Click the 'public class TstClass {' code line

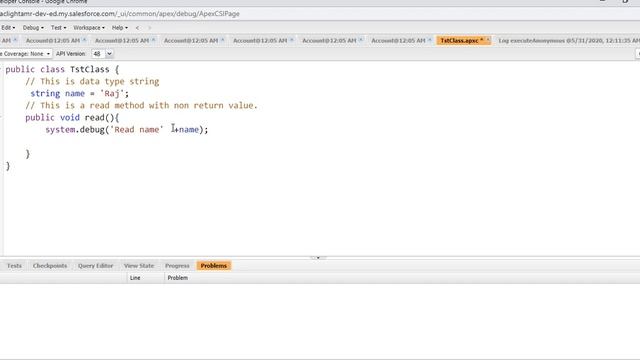point(62,69)
